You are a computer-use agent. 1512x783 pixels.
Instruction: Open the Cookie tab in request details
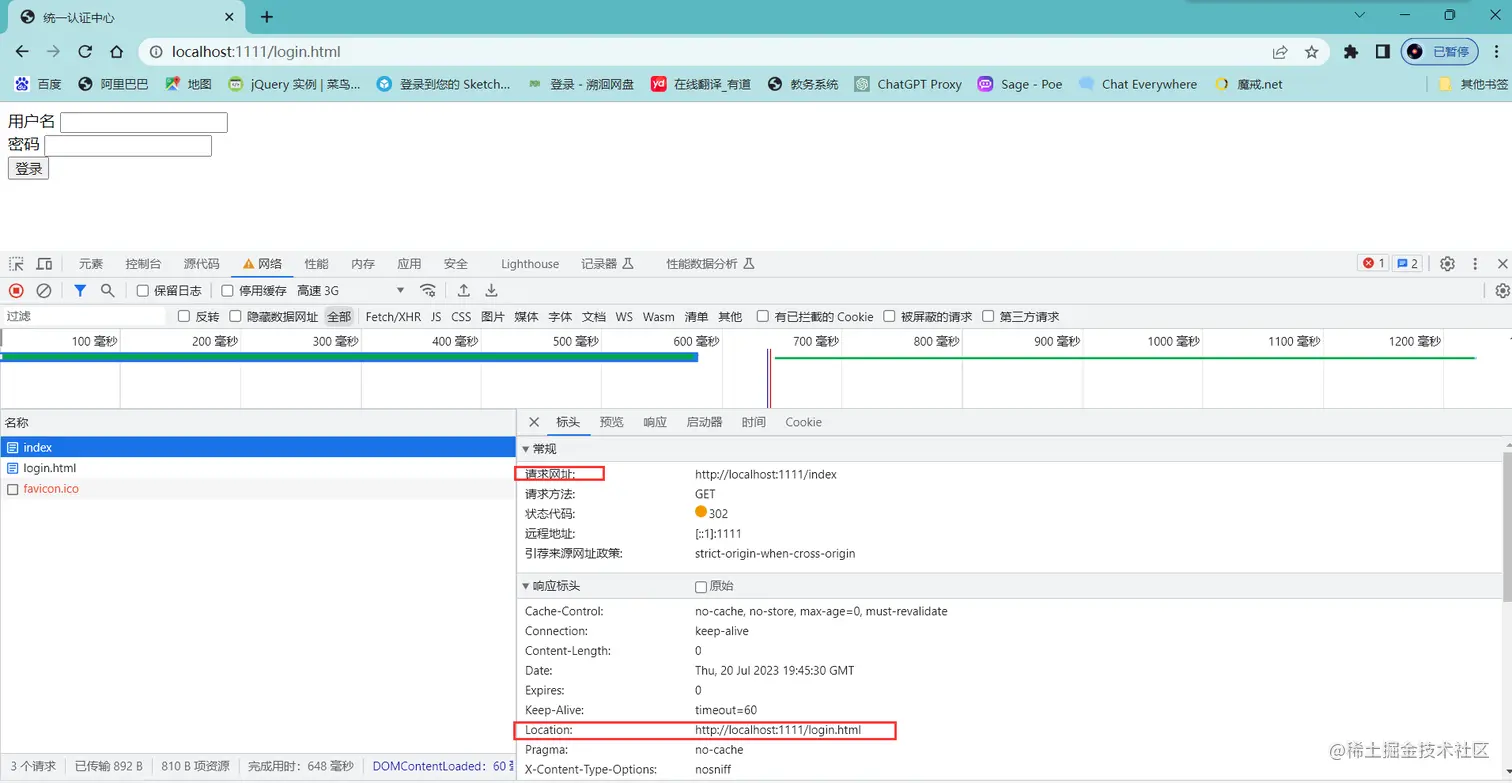pyautogui.click(x=803, y=422)
